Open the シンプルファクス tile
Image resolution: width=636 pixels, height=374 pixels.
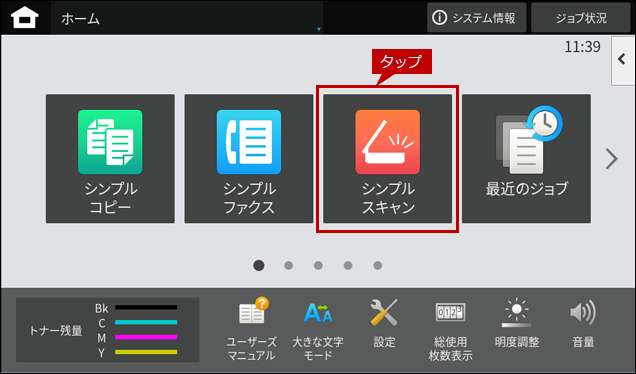pos(249,159)
